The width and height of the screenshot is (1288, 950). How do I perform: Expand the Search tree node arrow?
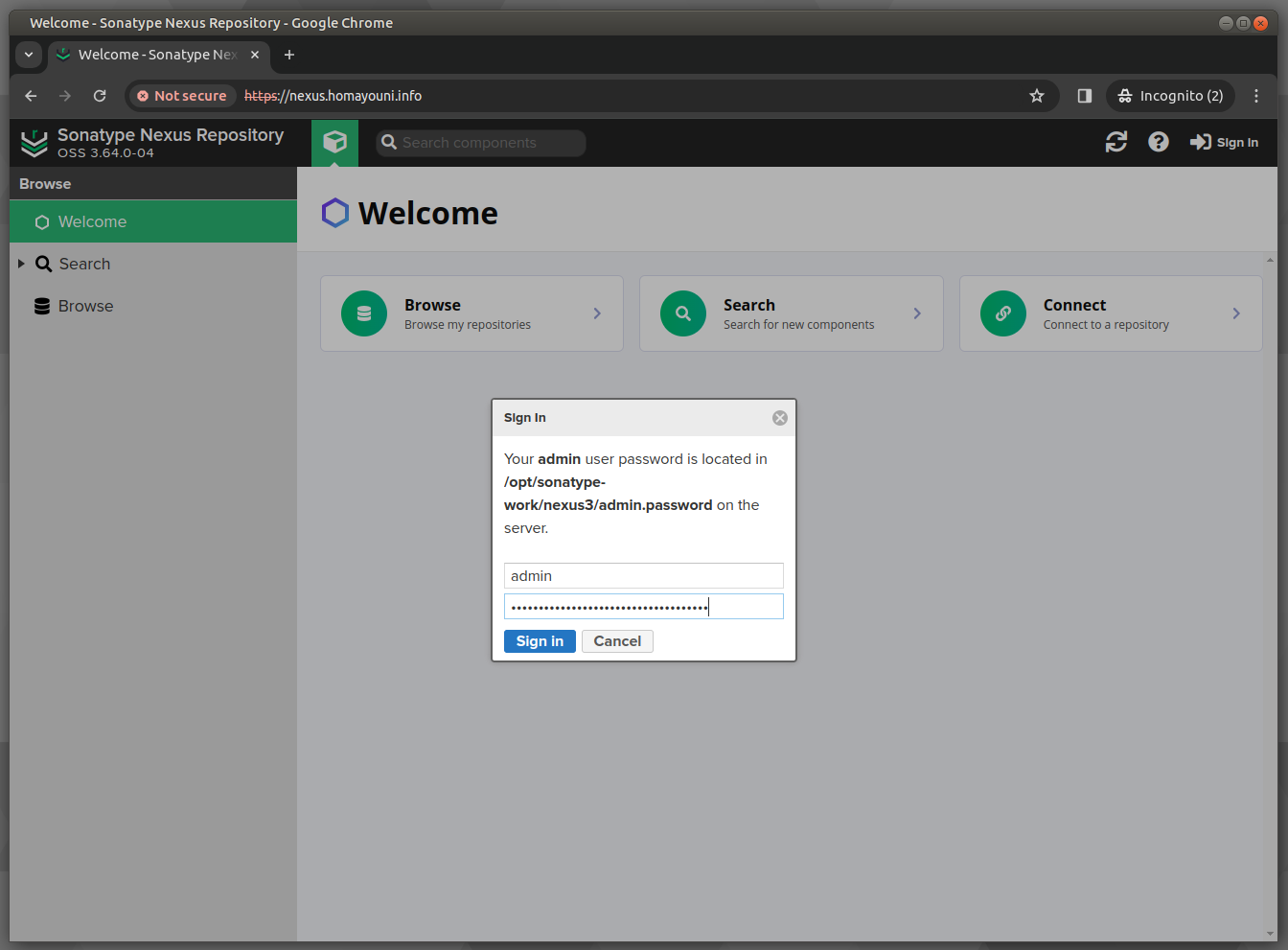(21, 264)
